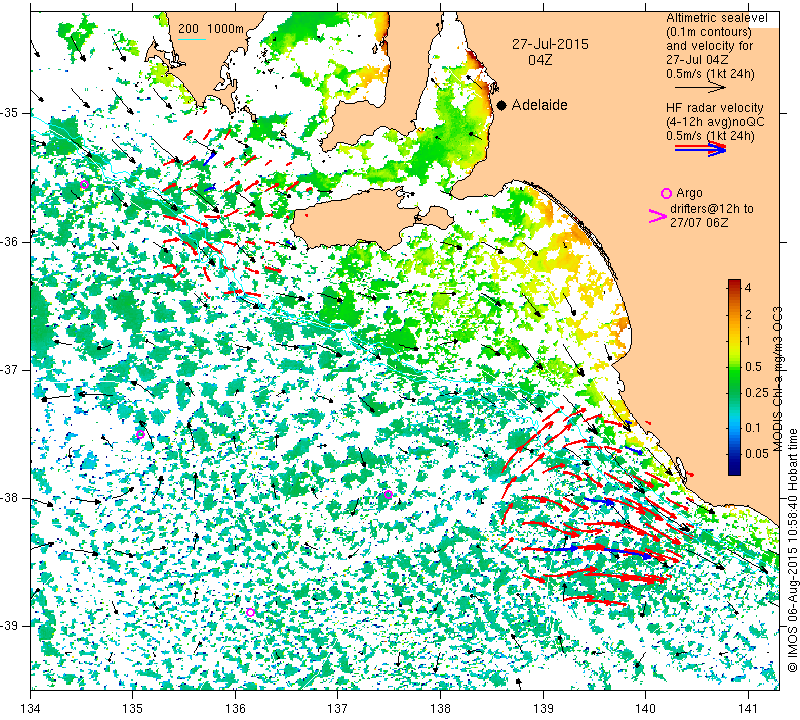Click the 200 1000m depth contour key
The height and width of the screenshot is (720, 800).
211,28
